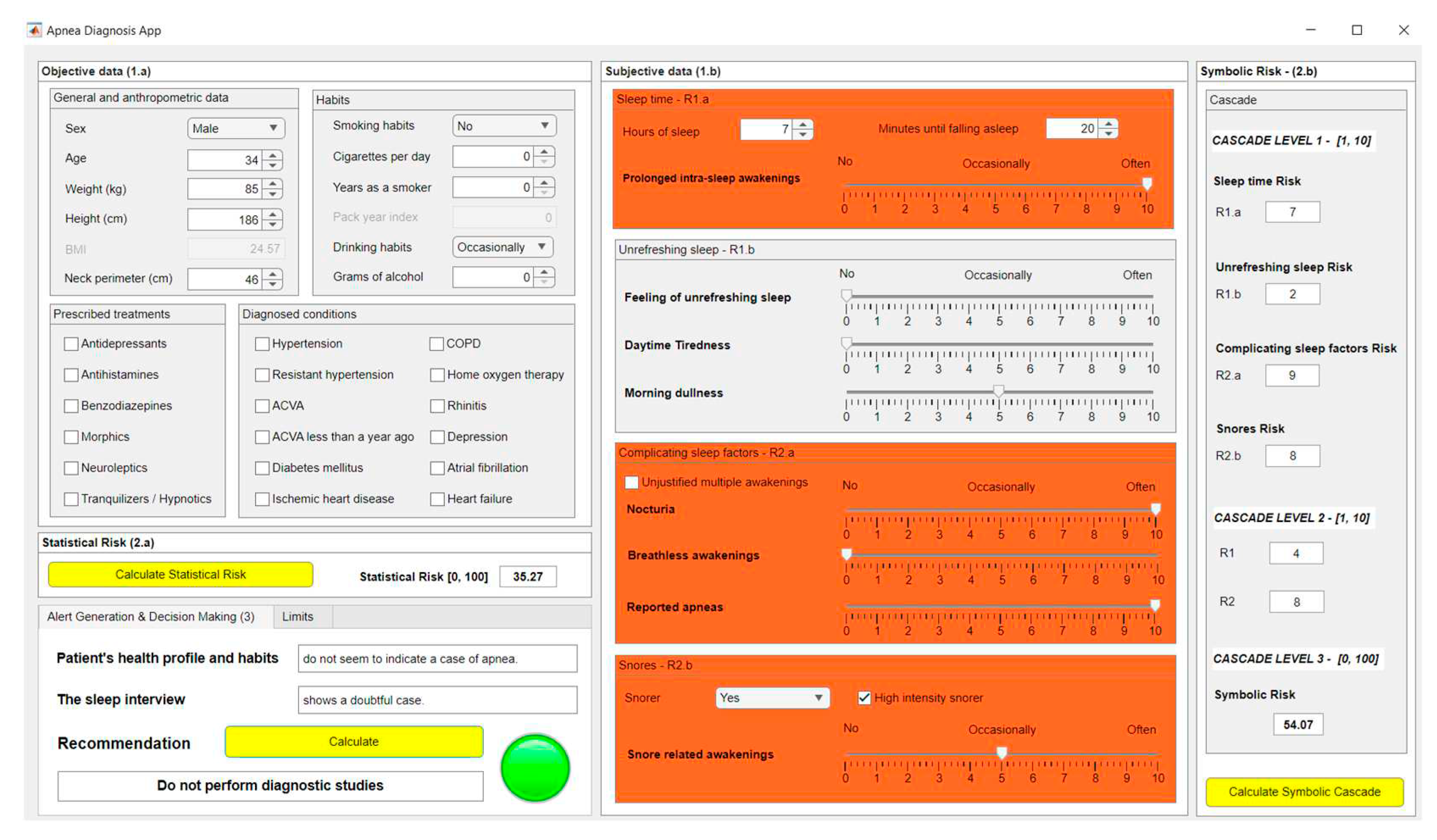This screenshot has height=840, width=1437.
Task: Increase Cigarettes per day using up arrow
Action: 544,152
